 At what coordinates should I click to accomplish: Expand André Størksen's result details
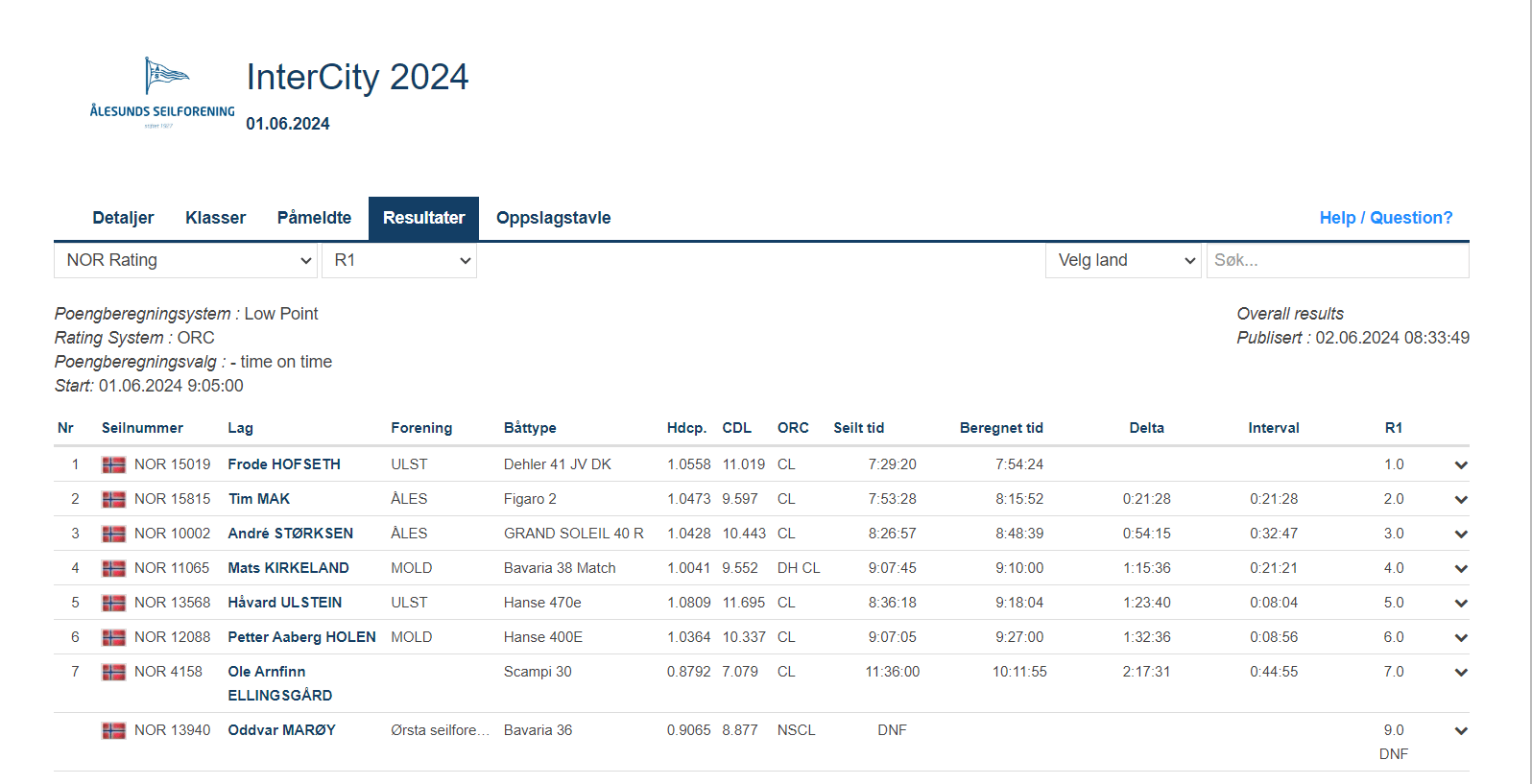pyautogui.click(x=1460, y=535)
